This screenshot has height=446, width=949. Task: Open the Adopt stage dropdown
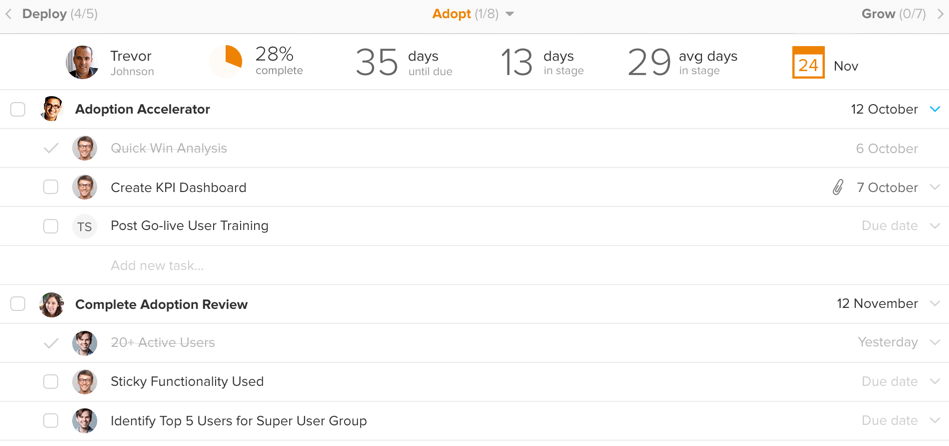point(510,14)
